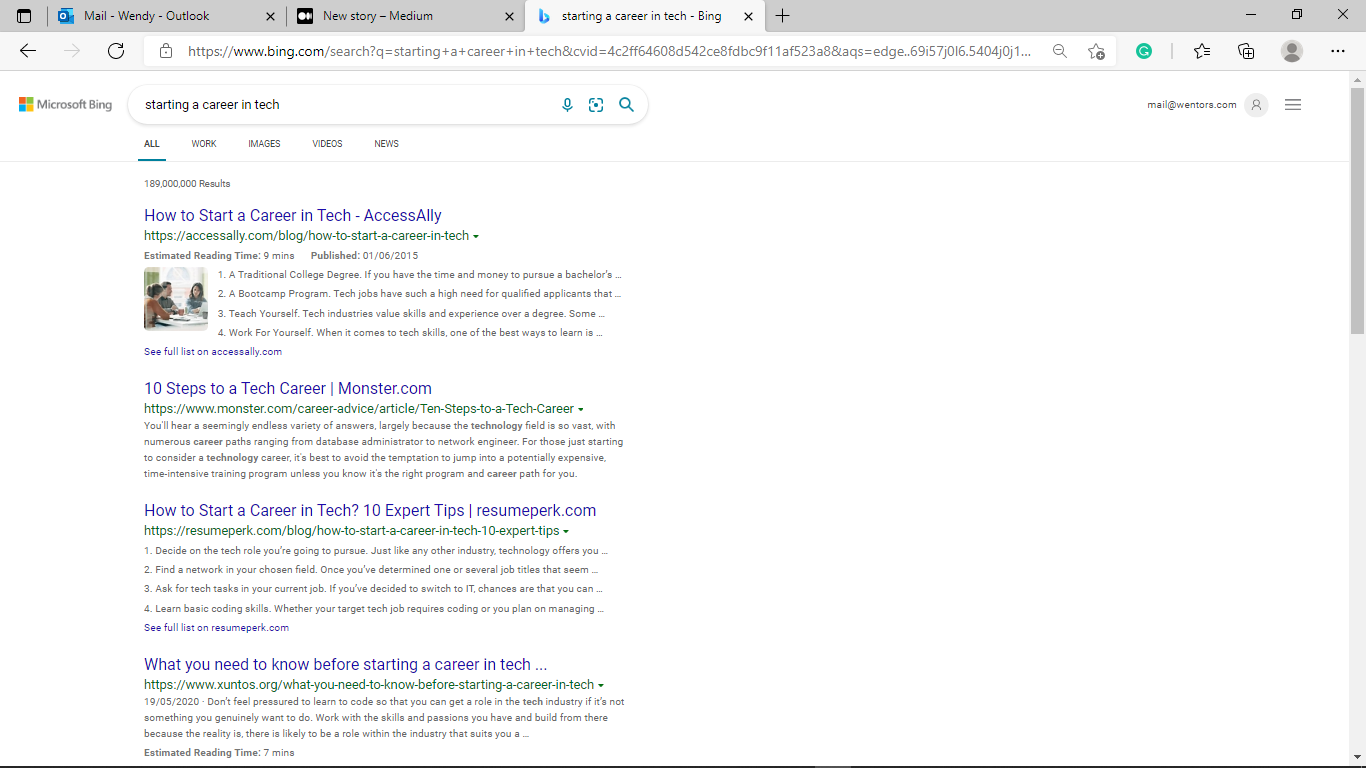Viewport: 1366px width, 768px height.
Task: Reload the current page
Action: click(116, 51)
